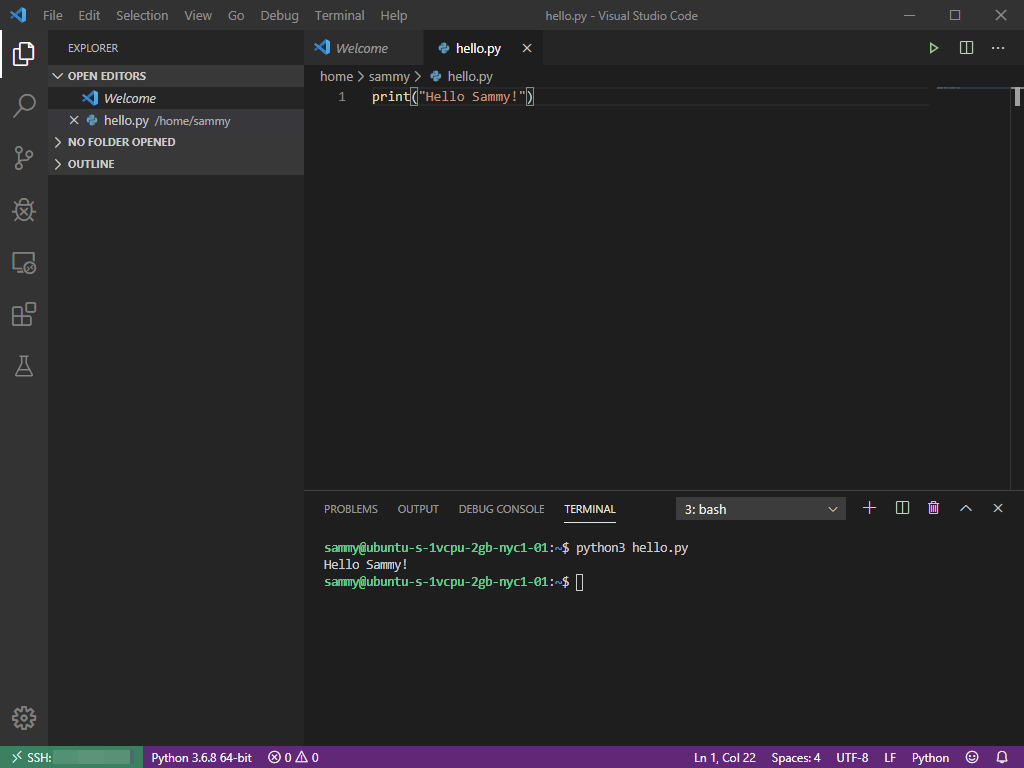Run the Python file with the play icon

point(933,47)
